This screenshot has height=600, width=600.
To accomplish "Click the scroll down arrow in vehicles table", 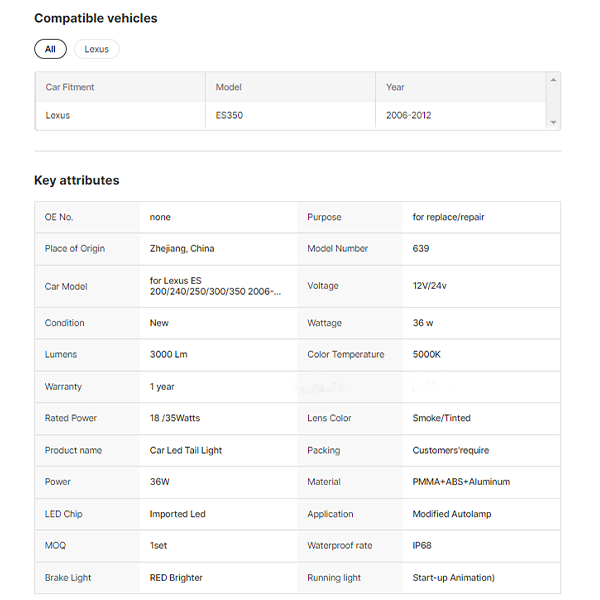I will point(553,122).
